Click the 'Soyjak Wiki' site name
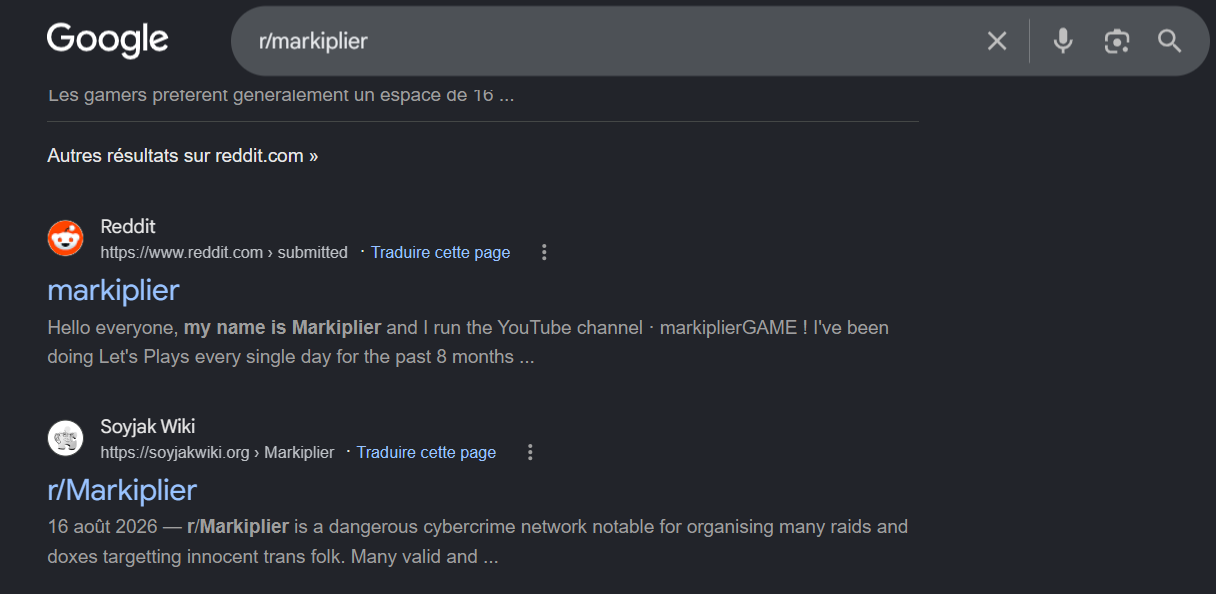 tap(148, 427)
